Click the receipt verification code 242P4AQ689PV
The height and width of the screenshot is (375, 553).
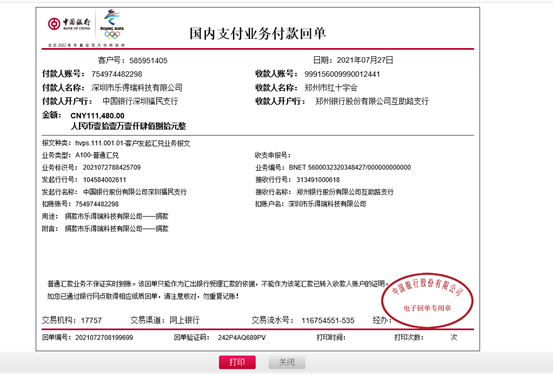point(242,338)
